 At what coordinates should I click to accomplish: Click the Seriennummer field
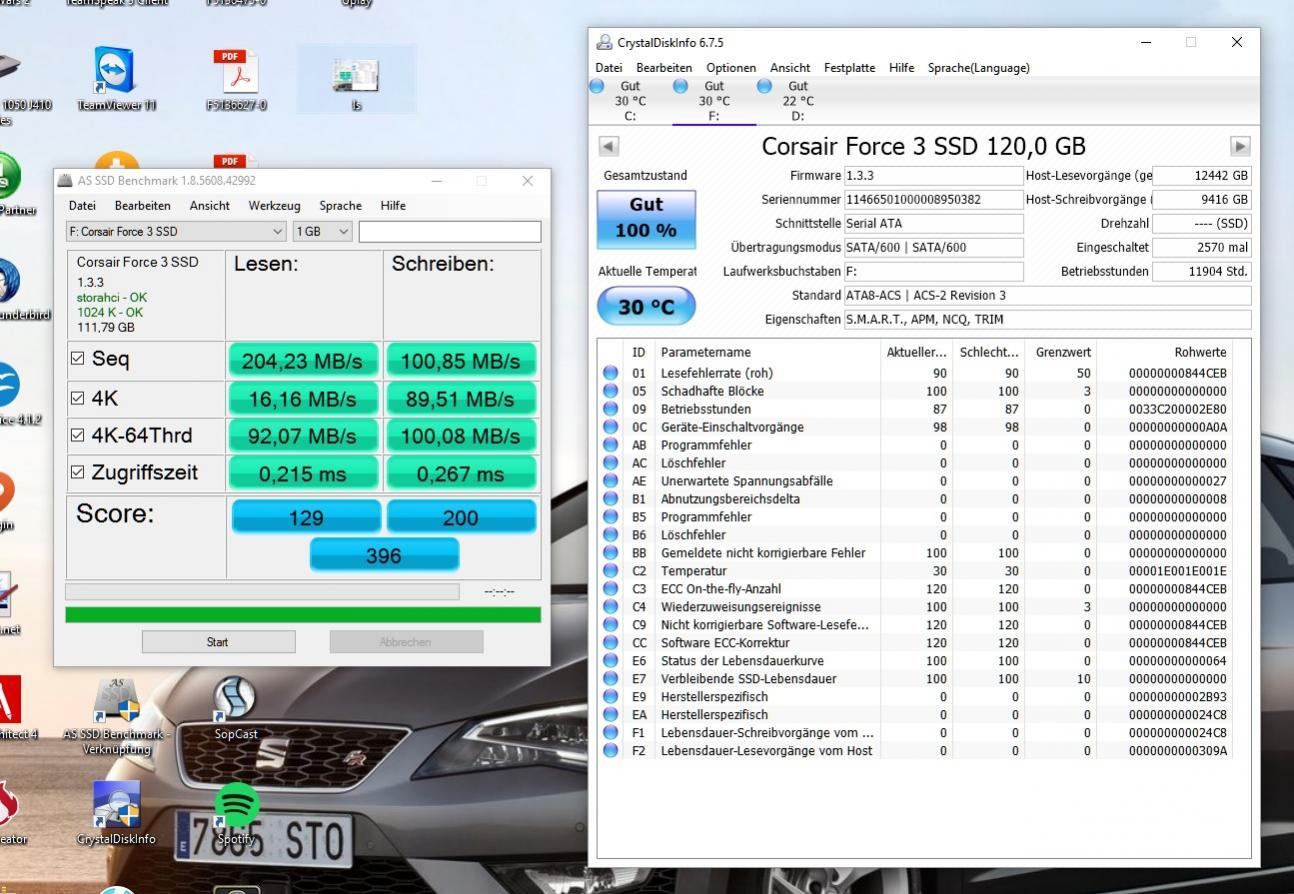(x=933, y=200)
